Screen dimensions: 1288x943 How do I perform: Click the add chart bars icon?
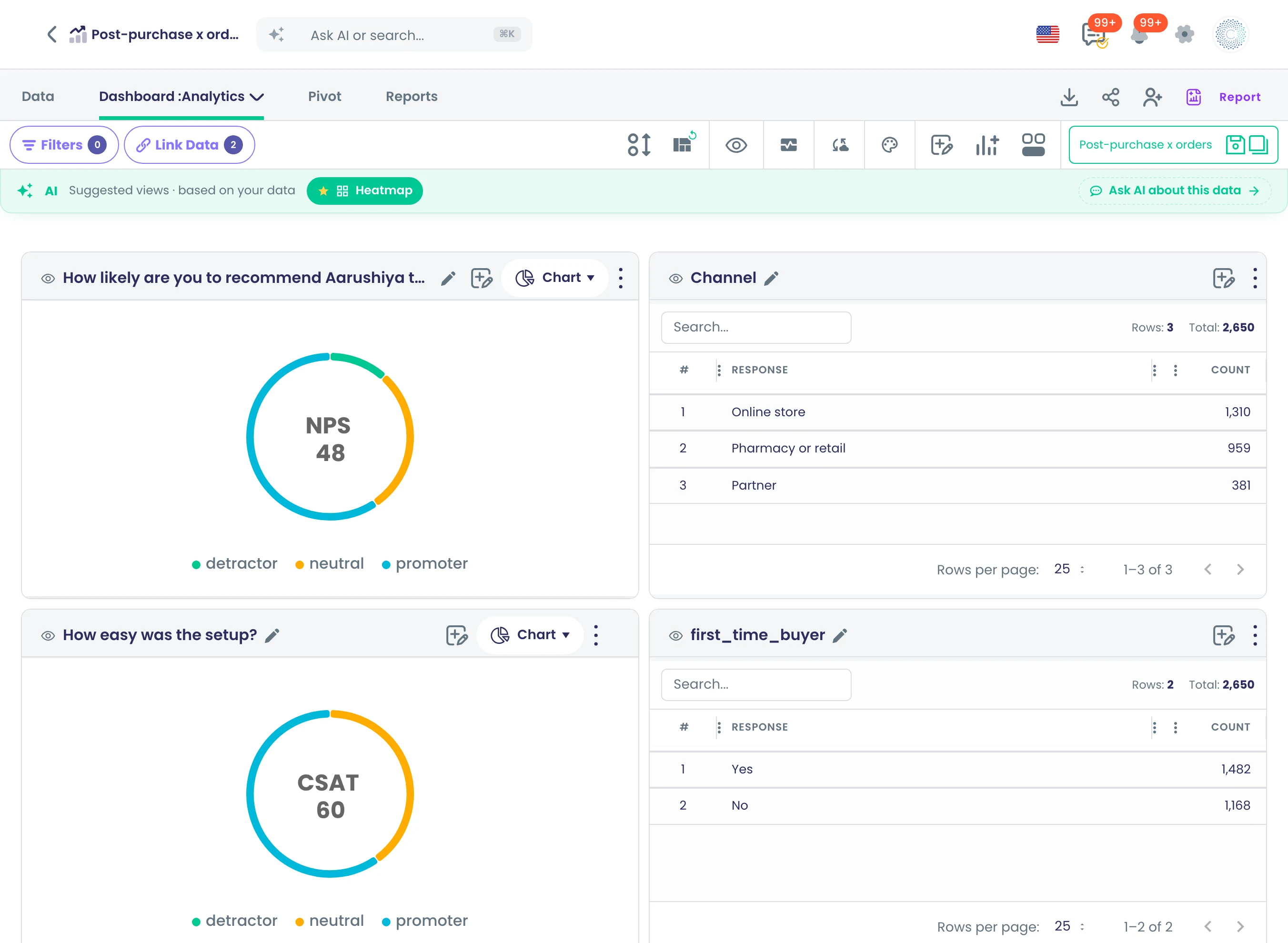point(987,145)
